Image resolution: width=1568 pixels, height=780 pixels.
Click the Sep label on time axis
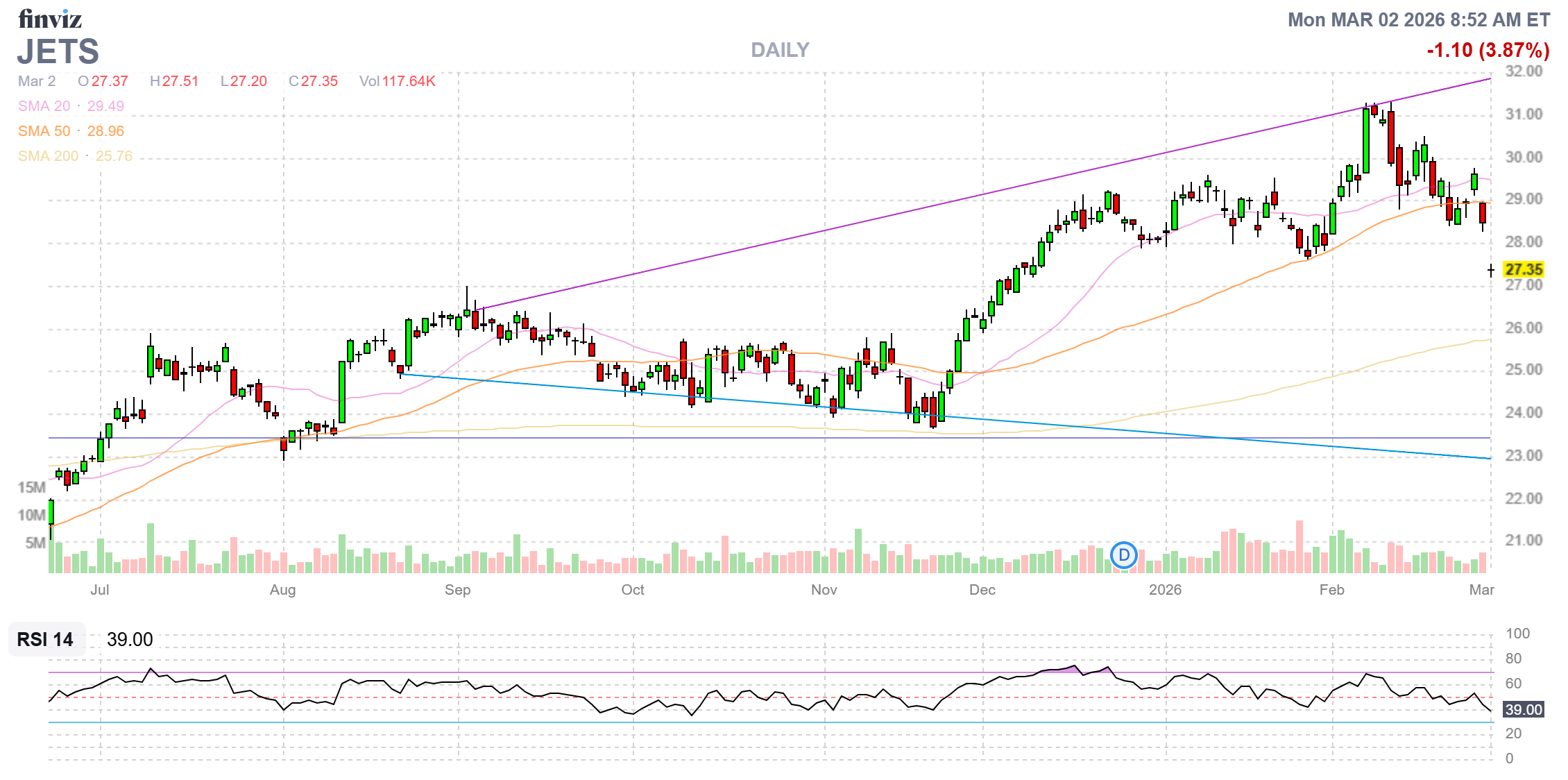(457, 590)
